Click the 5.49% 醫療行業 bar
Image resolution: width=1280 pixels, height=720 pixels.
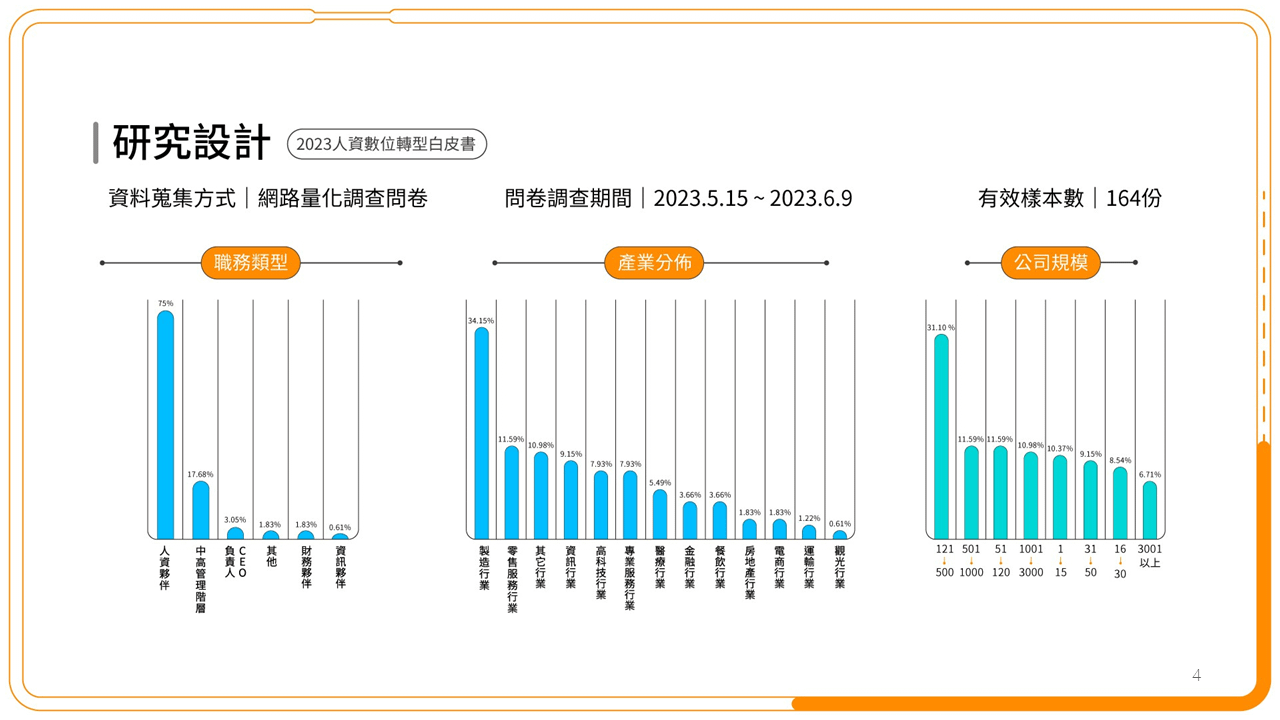point(660,514)
